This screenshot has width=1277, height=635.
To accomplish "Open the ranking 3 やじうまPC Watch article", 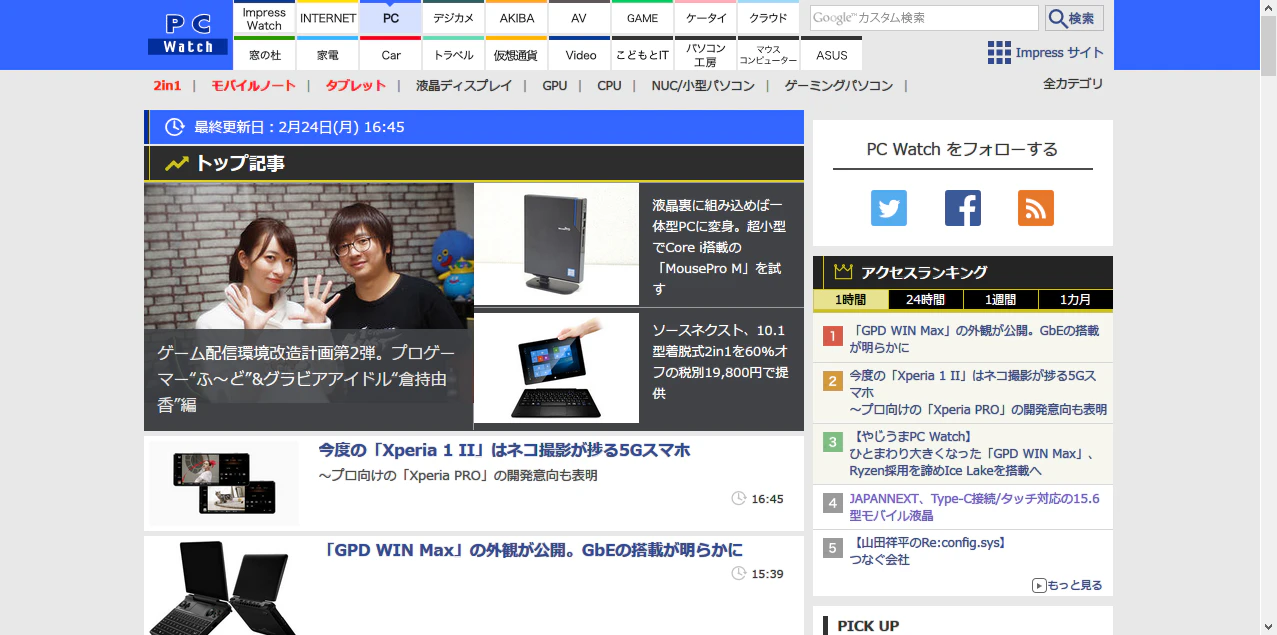I will click(x=972, y=454).
